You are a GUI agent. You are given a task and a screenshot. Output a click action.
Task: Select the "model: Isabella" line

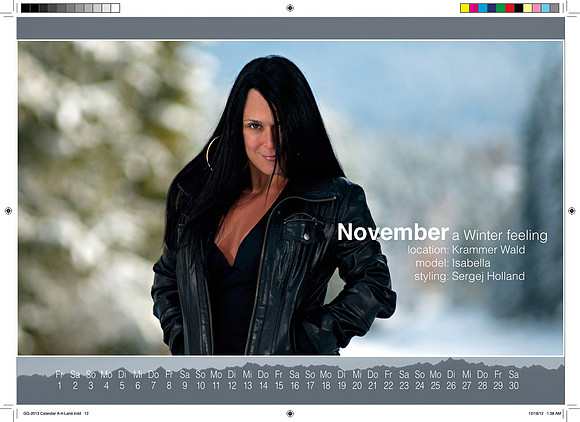[453, 263]
